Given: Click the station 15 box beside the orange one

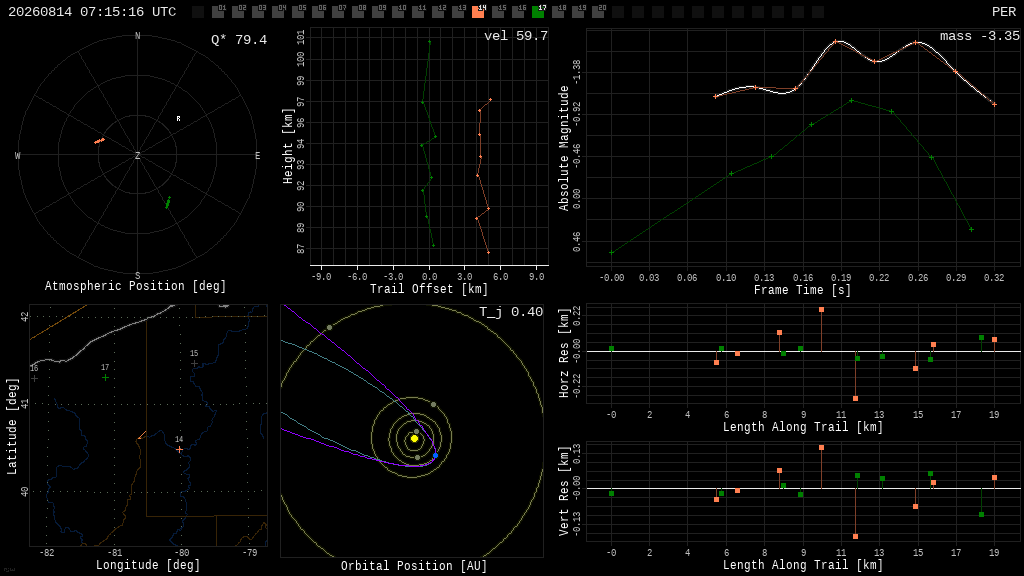Looking at the screenshot, I should click(x=498, y=11).
